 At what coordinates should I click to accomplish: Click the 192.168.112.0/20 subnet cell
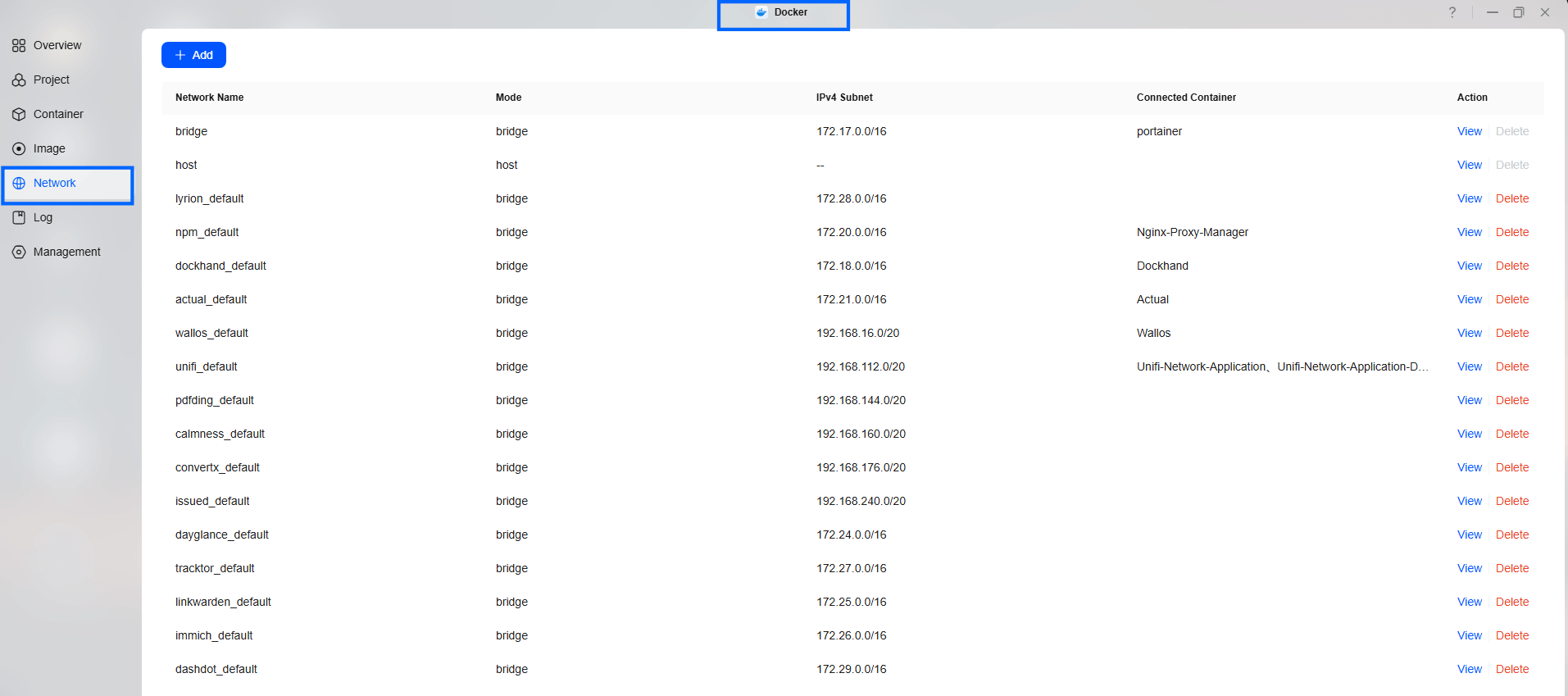(861, 366)
